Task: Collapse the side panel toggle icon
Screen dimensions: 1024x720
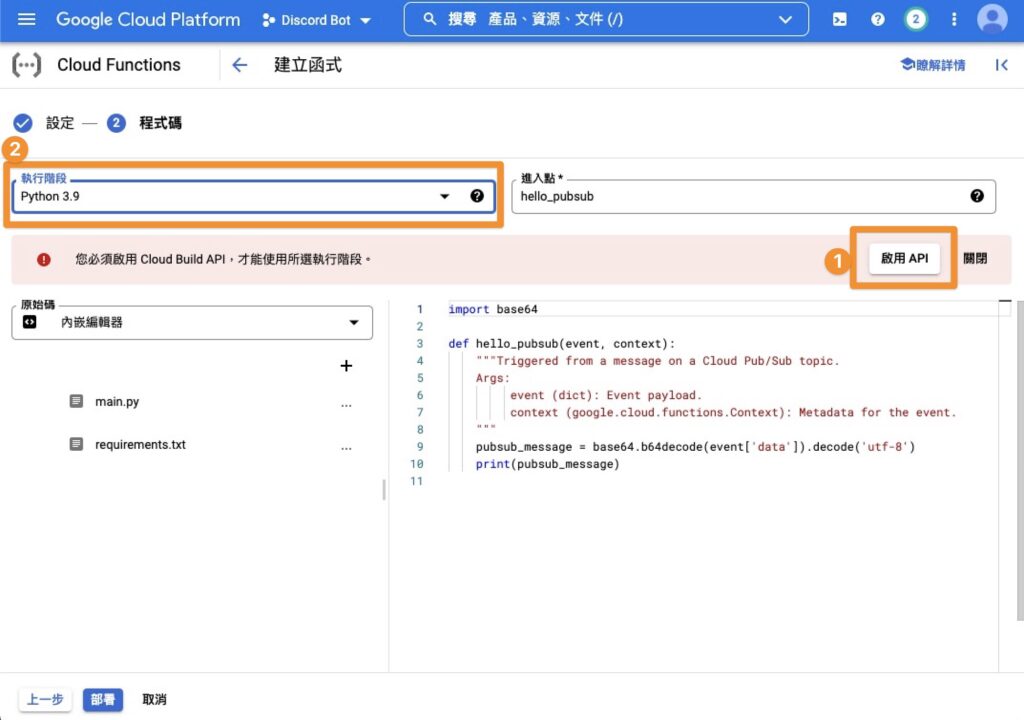Action: click(x=1001, y=65)
